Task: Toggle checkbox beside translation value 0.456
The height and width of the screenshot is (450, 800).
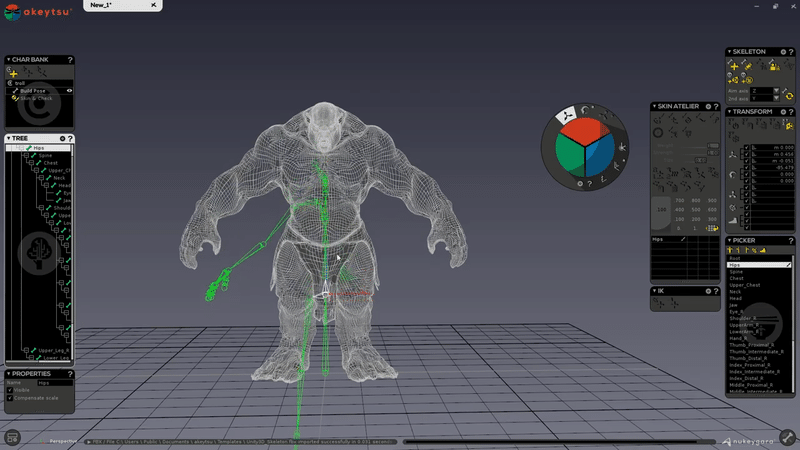Action: pyautogui.click(x=747, y=154)
